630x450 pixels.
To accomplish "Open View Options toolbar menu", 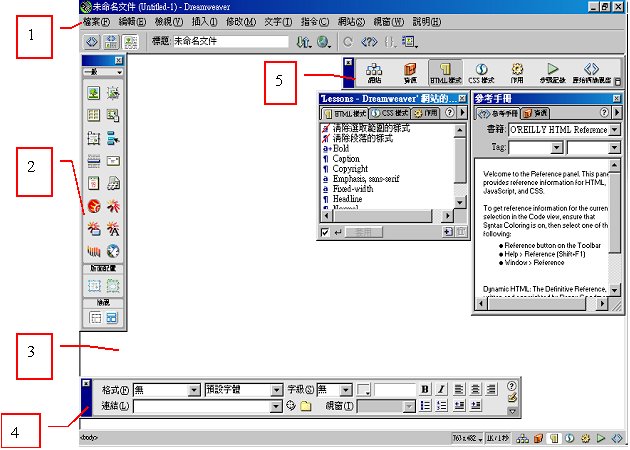I will coord(410,42).
